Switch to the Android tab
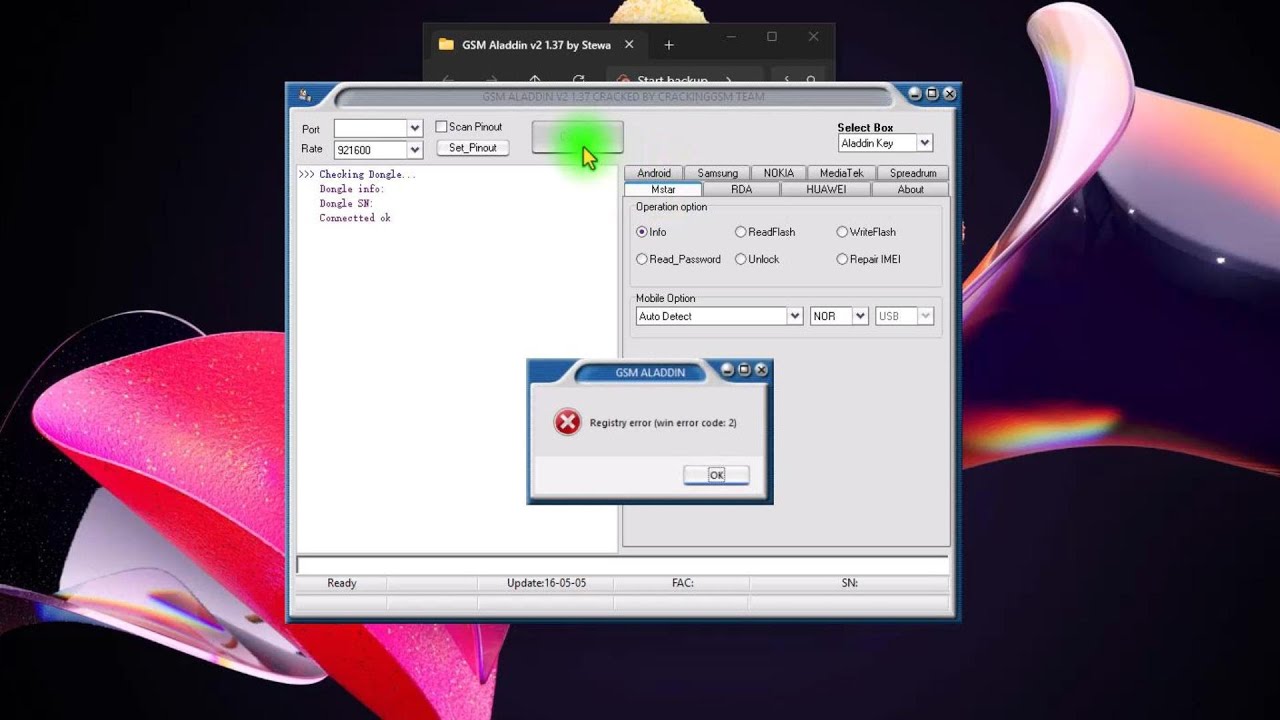 click(654, 173)
